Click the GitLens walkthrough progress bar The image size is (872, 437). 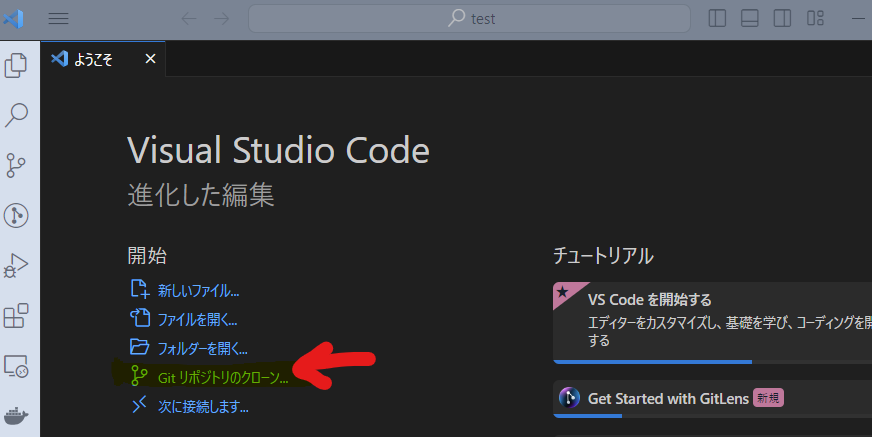tap(712, 416)
